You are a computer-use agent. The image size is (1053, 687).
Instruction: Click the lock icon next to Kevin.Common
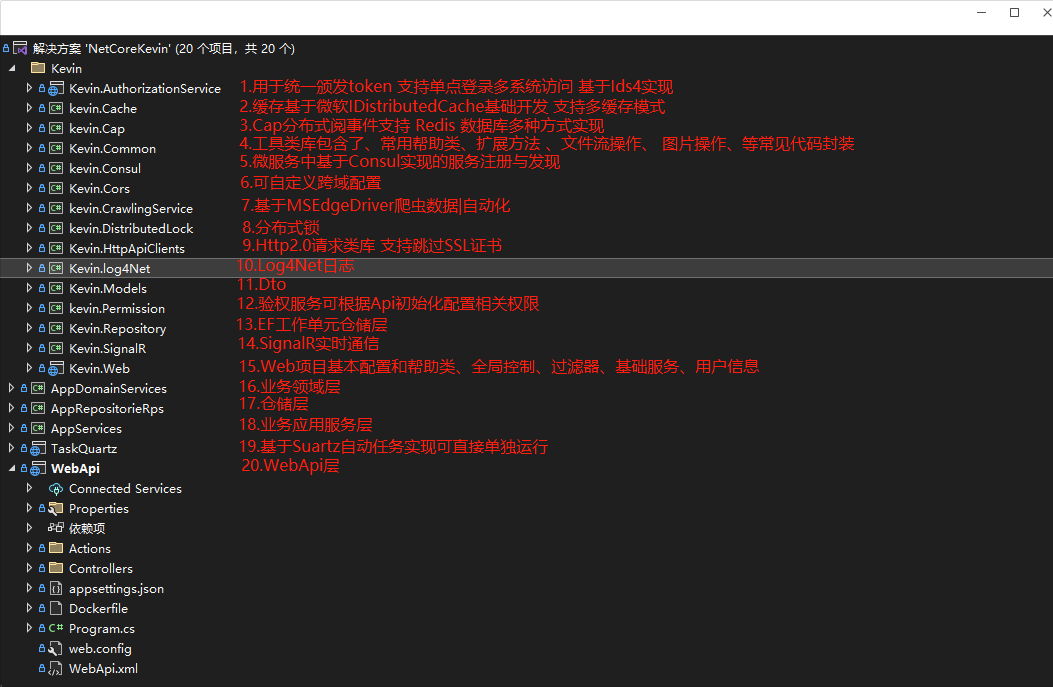[44, 148]
